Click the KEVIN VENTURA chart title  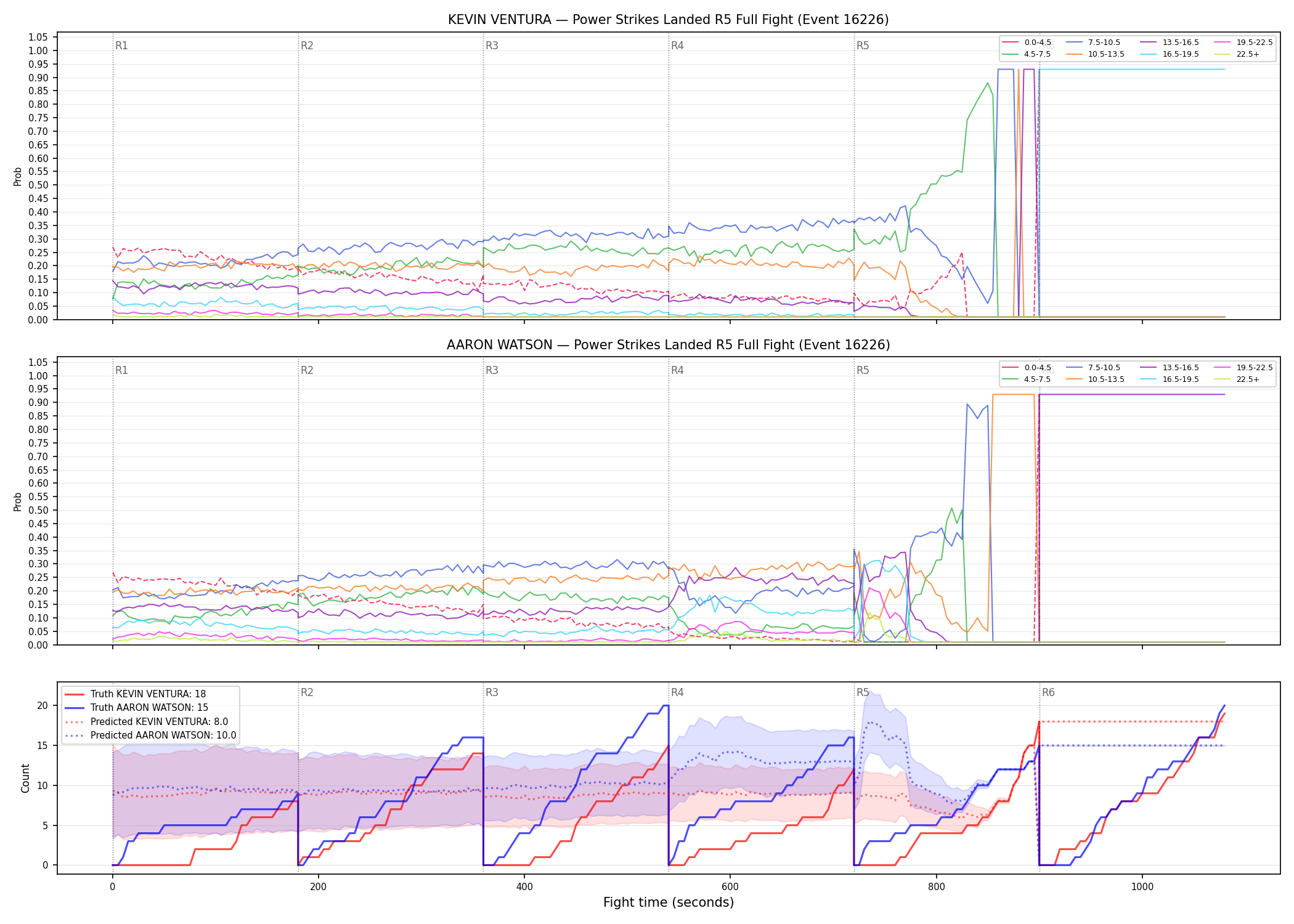pyautogui.click(x=668, y=20)
